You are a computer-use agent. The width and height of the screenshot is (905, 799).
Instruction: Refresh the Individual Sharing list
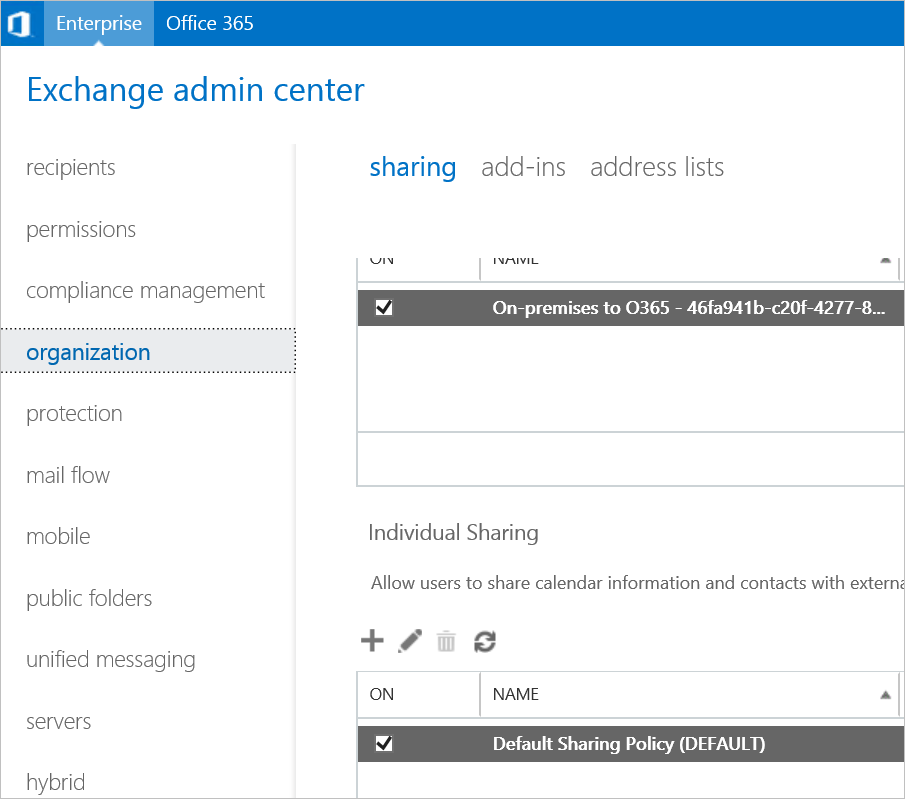485,641
